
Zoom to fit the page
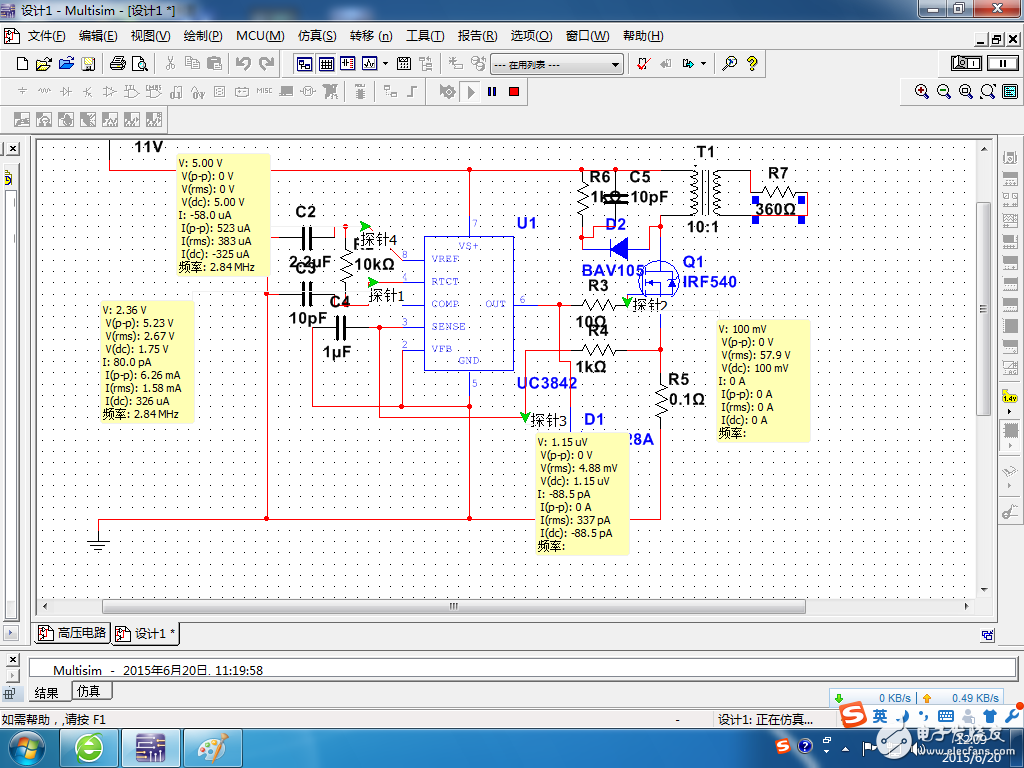tap(987, 91)
